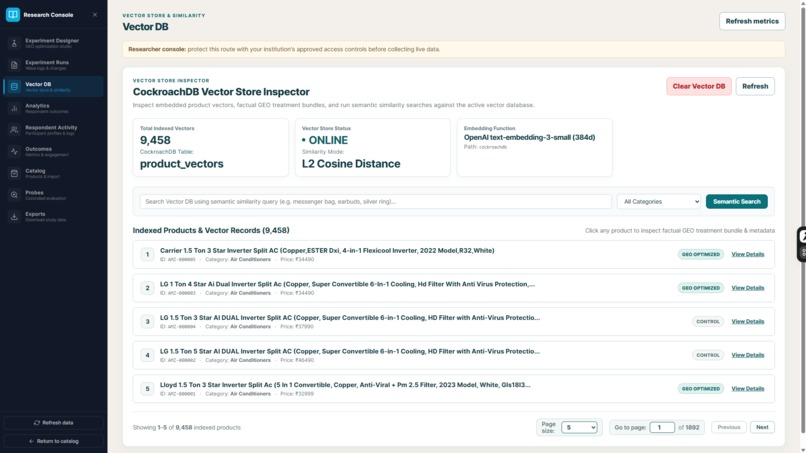806x453 pixels.
Task: Open View Details for LG 1.5 Ton 3 Star AC
Action: [747, 321]
